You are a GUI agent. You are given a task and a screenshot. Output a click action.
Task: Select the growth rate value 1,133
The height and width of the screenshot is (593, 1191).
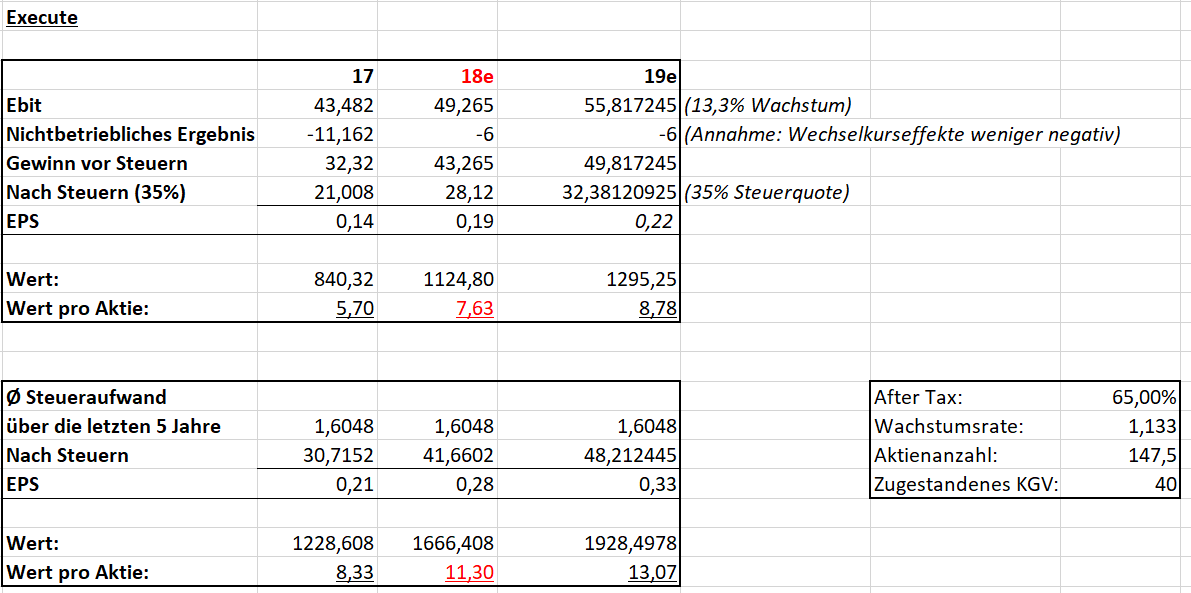click(x=1155, y=427)
